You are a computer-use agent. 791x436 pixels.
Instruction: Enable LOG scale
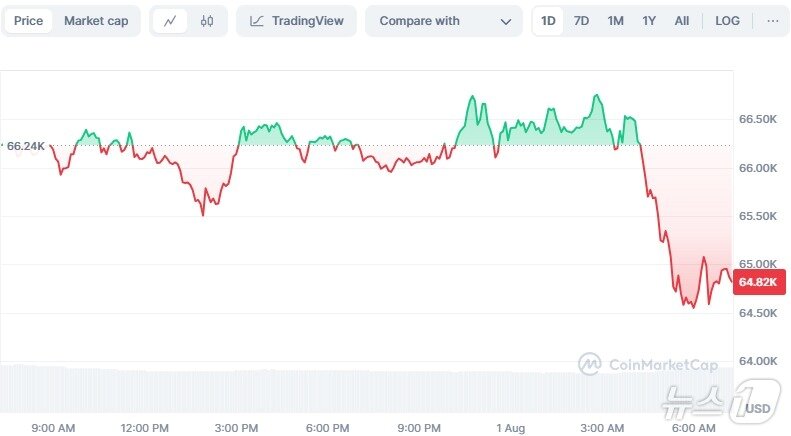(x=728, y=21)
